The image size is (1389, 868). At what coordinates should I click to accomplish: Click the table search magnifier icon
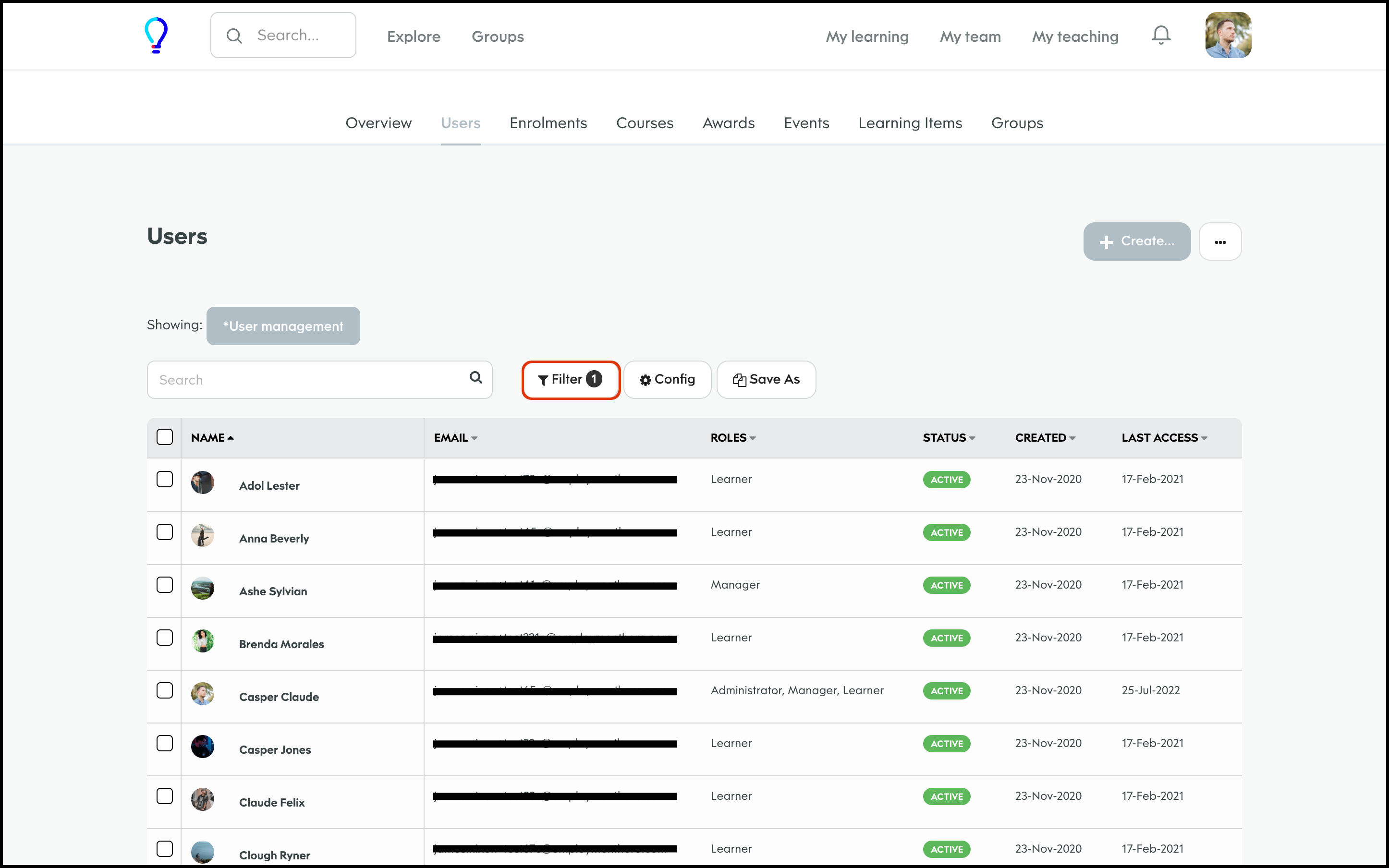tap(475, 378)
